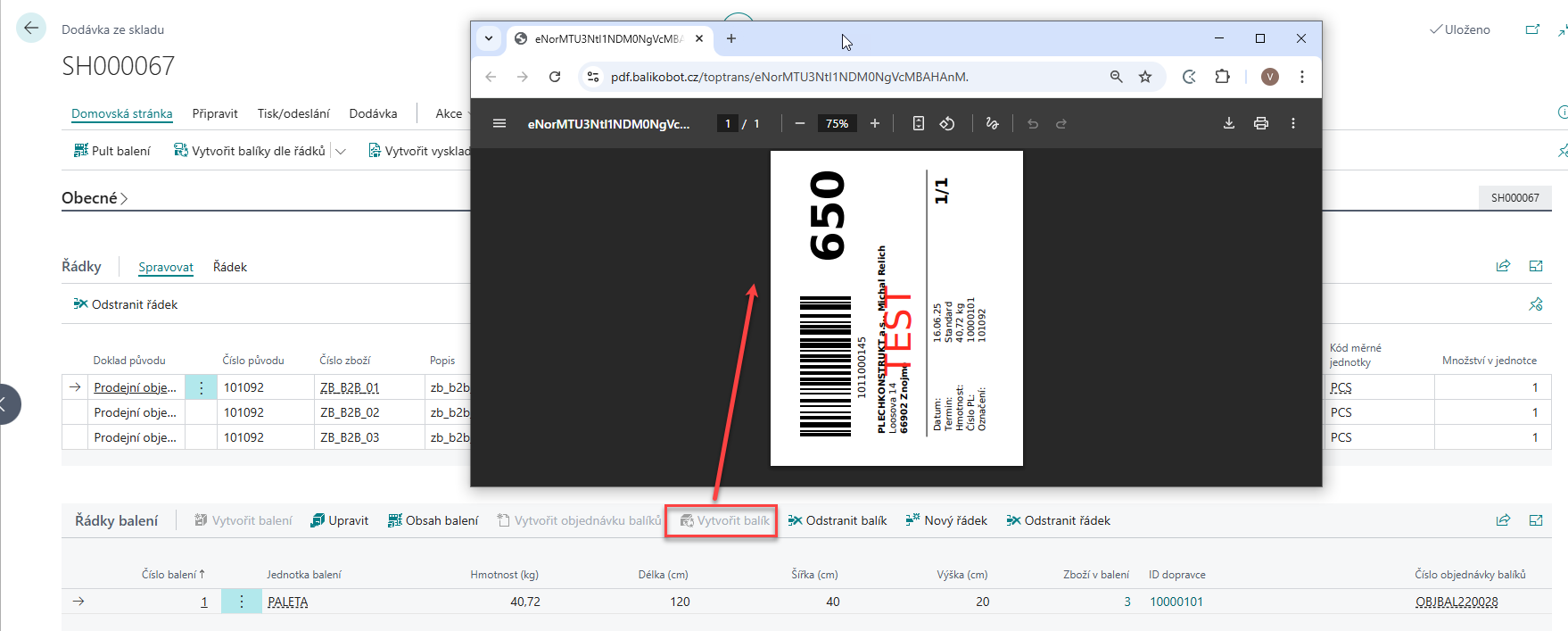Screen dimensions: 1568x631
Task: Open the OBJBAL220028 order link
Action: [x=1456, y=602]
